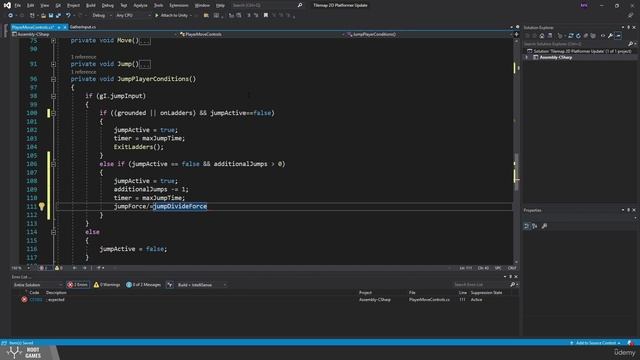This screenshot has height=360, width=640.
Task: Click the Error List filter icon
Action: tap(170, 284)
